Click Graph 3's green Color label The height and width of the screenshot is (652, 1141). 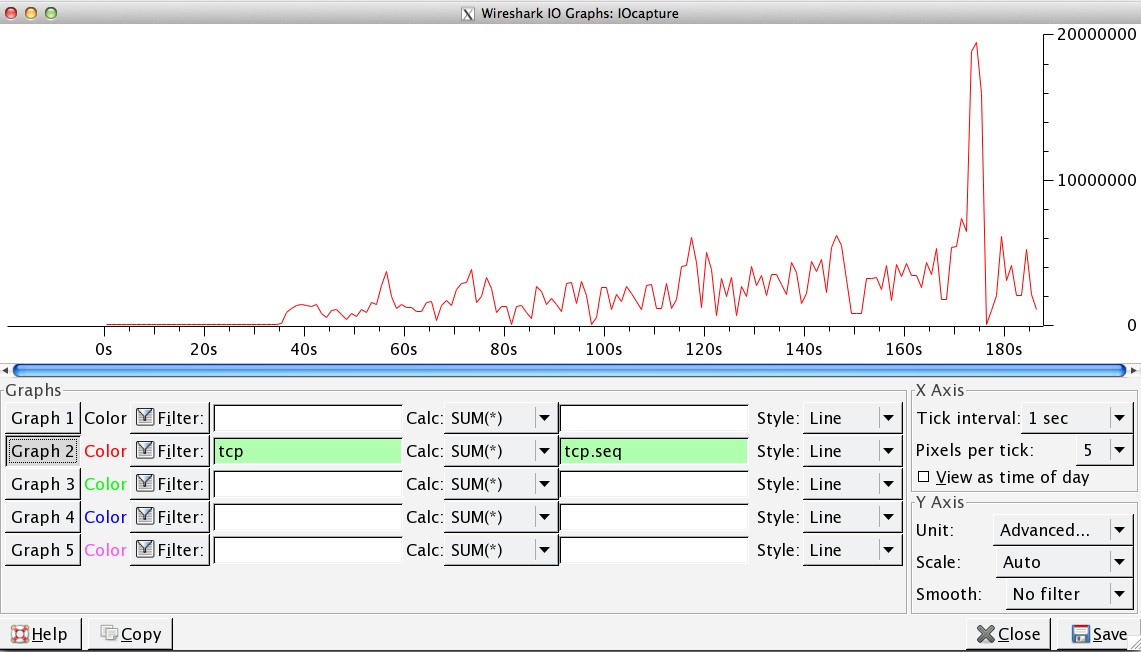[x=105, y=484]
